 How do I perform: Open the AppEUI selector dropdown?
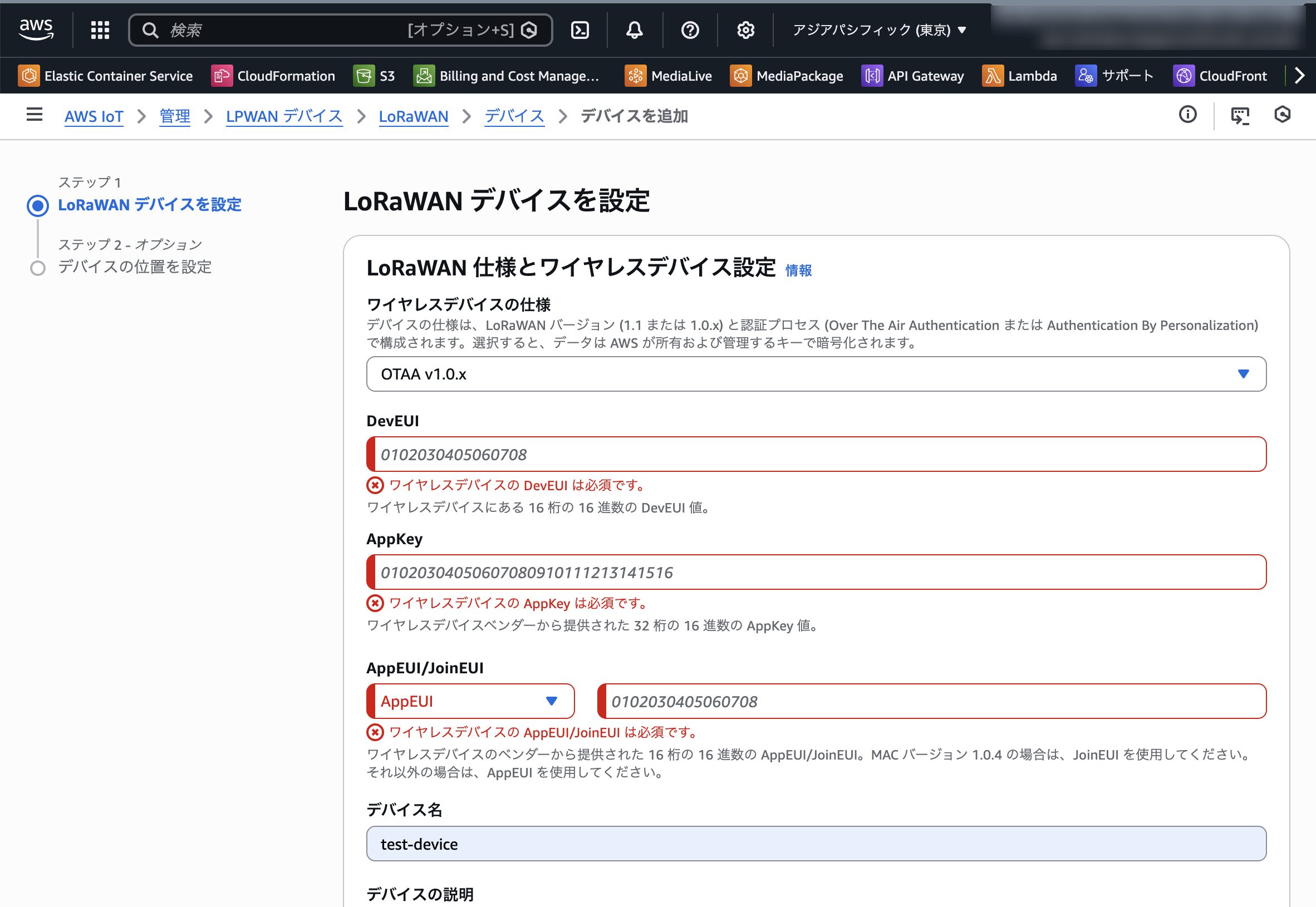[x=470, y=701]
